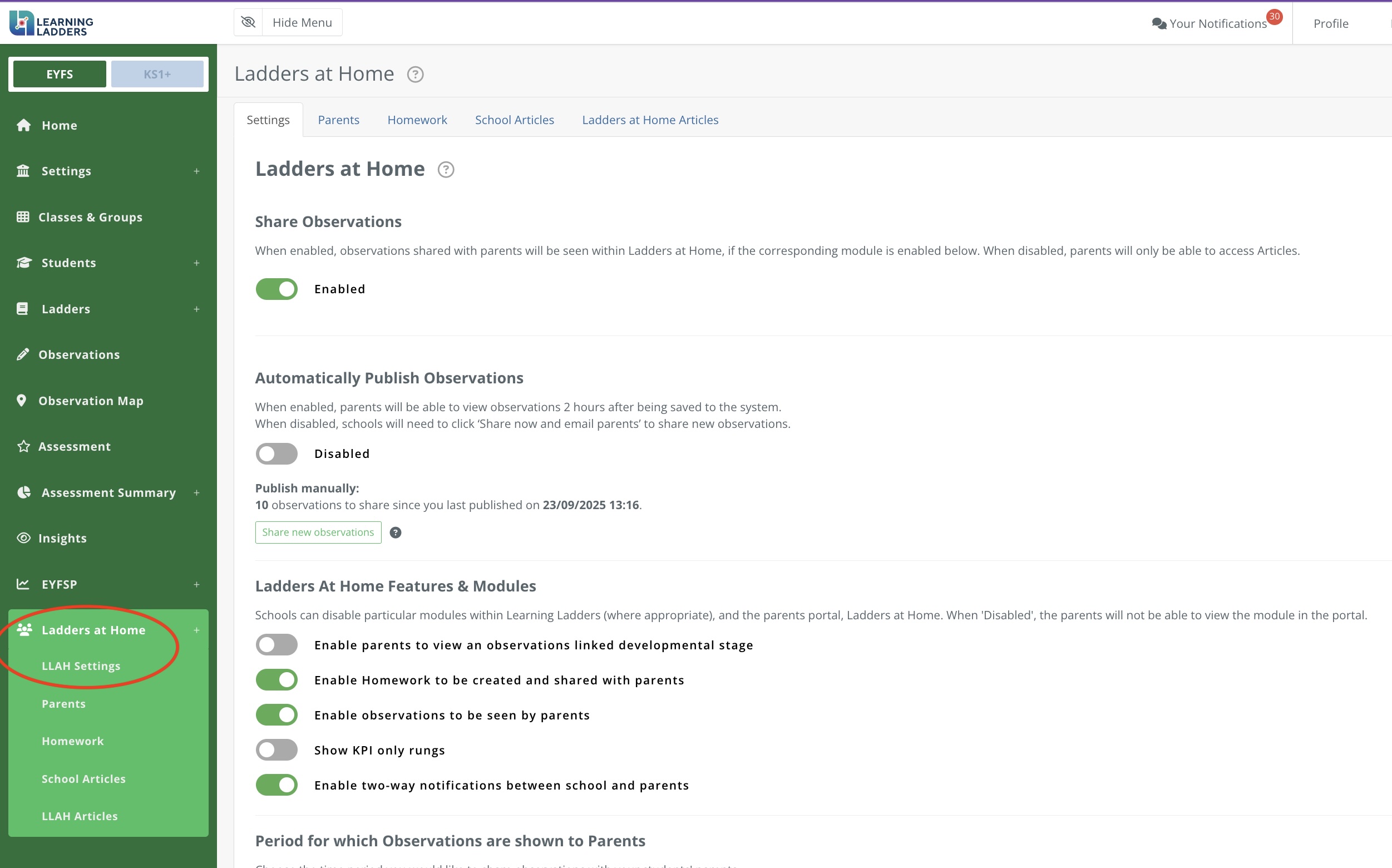The image size is (1392, 868).
Task: Expand the Settings sidebar menu plus
Action: [196, 171]
